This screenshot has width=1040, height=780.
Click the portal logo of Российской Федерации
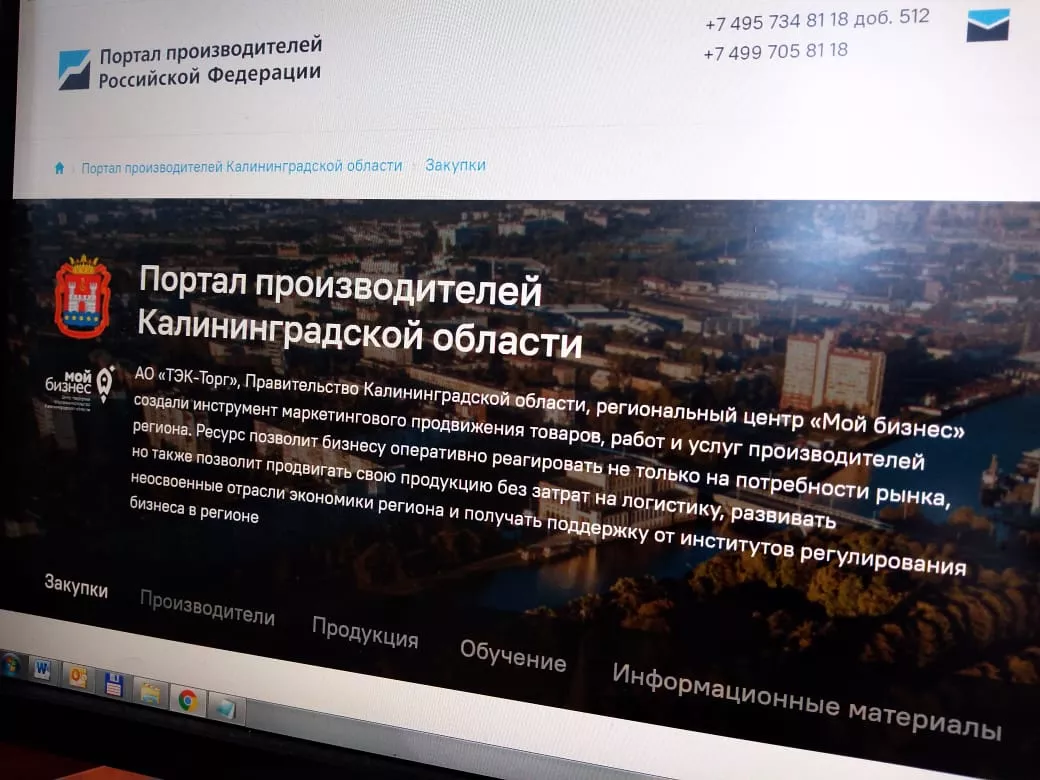tap(74, 70)
